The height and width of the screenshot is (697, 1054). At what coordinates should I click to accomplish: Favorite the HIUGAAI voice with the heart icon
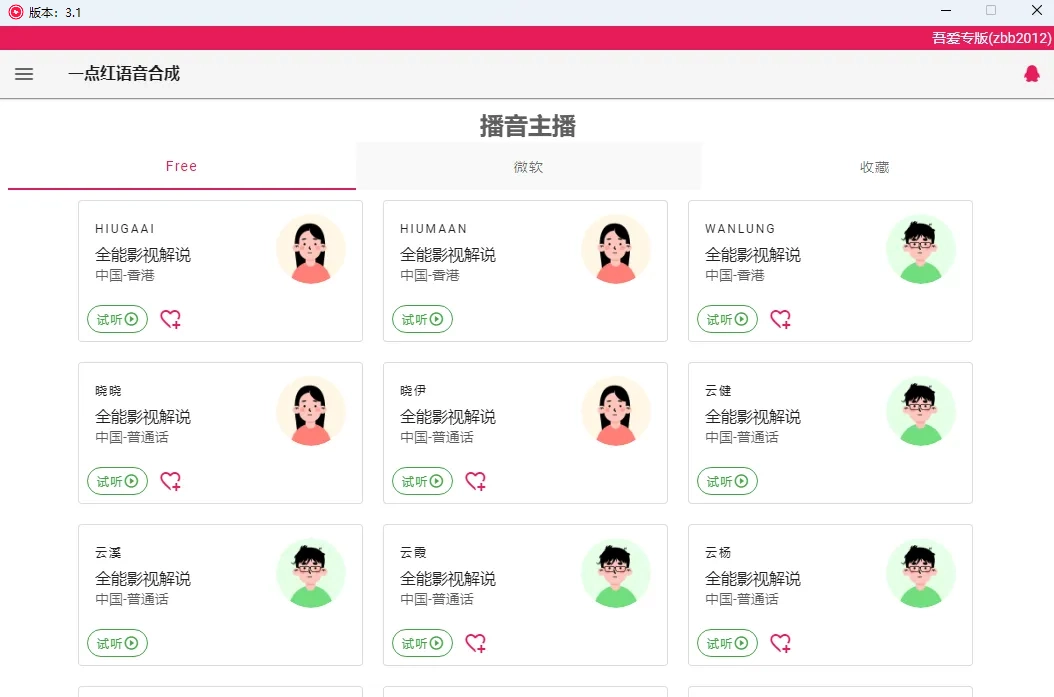(170, 319)
